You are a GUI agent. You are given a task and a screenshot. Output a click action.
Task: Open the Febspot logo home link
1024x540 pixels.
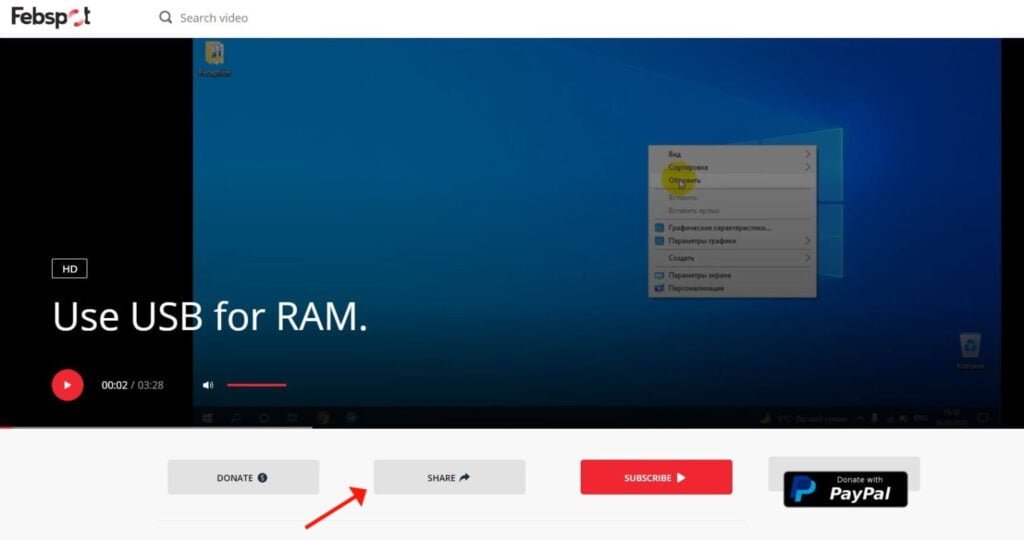pyautogui.click(x=51, y=17)
